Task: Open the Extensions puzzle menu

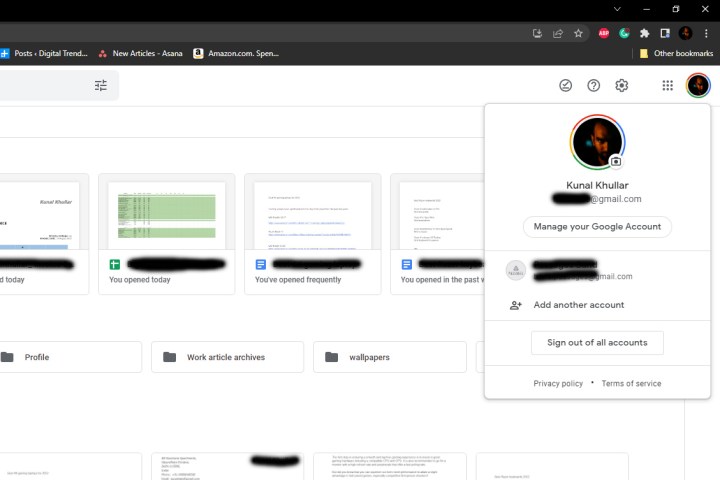Action: pyautogui.click(x=644, y=33)
